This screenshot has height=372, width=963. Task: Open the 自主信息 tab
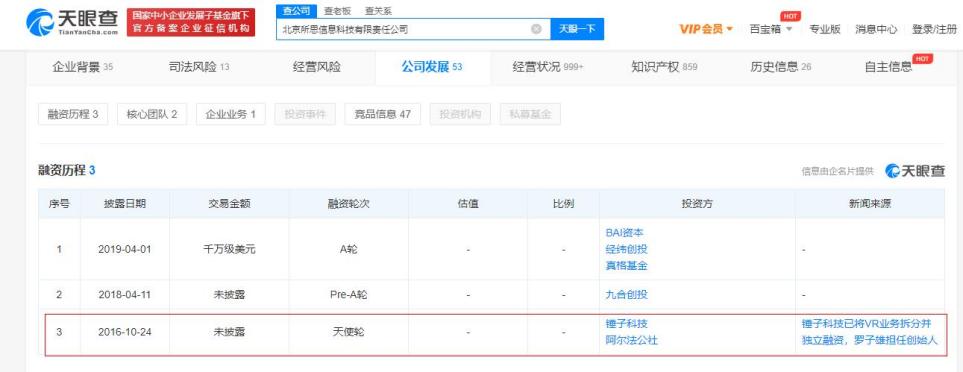click(x=889, y=68)
